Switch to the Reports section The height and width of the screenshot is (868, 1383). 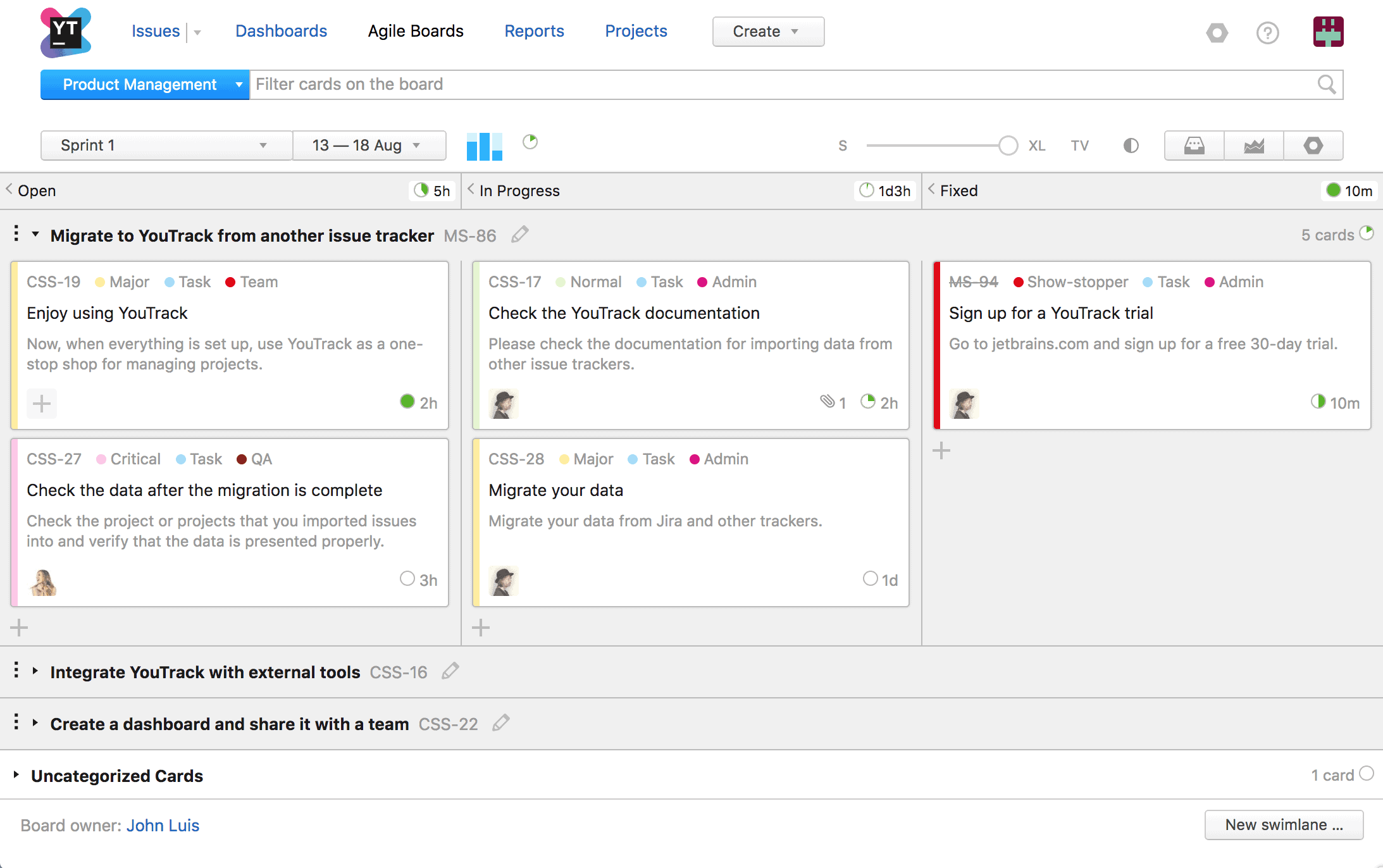[534, 30]
